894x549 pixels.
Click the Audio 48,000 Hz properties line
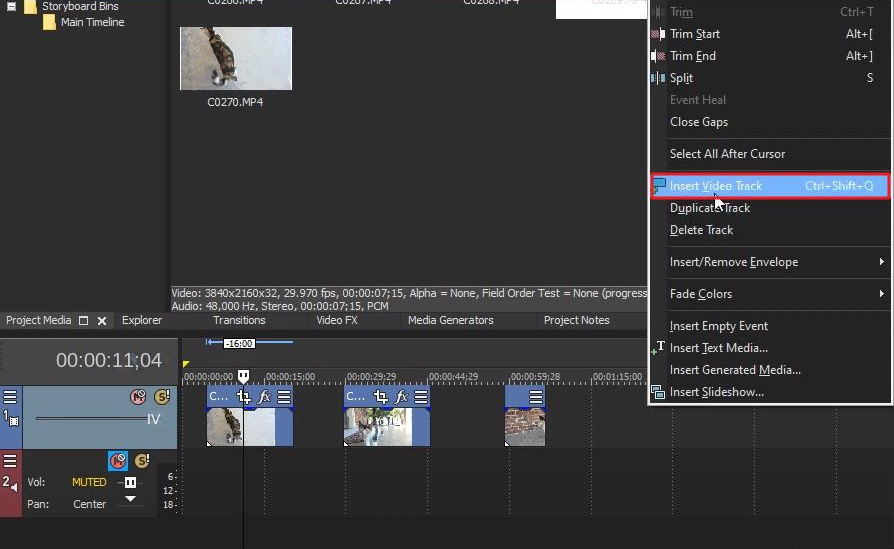(280, 306)
